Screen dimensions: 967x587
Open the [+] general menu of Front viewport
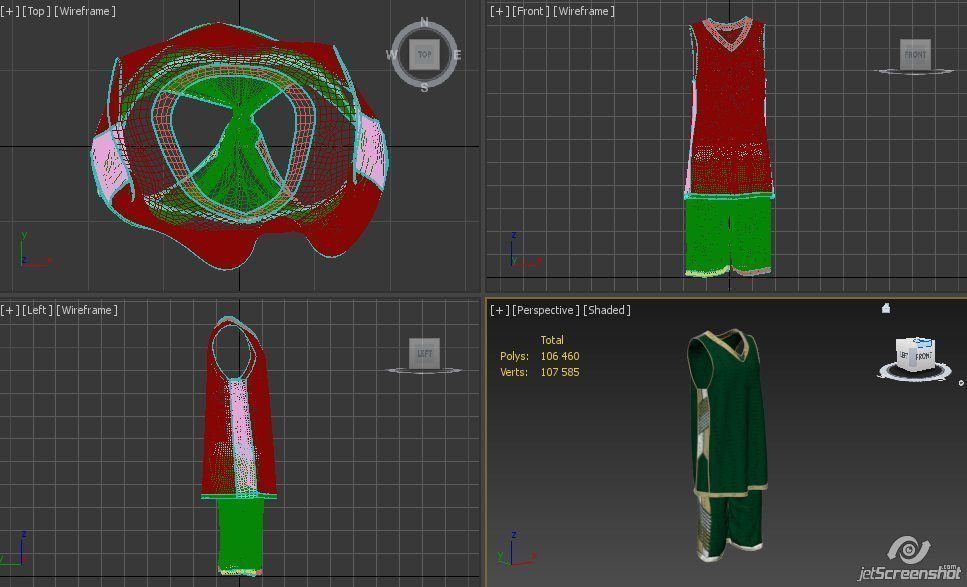[500, 11]
